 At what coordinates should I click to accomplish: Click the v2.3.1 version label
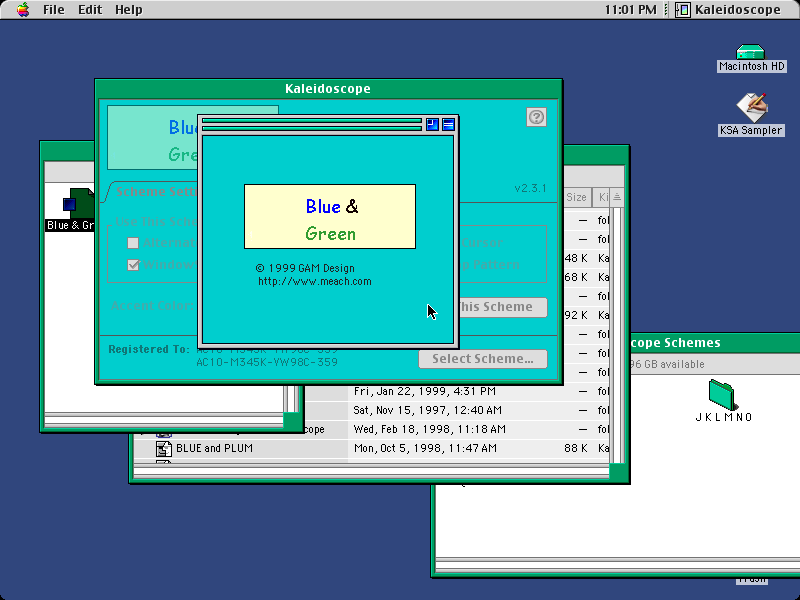click(531, 188)
